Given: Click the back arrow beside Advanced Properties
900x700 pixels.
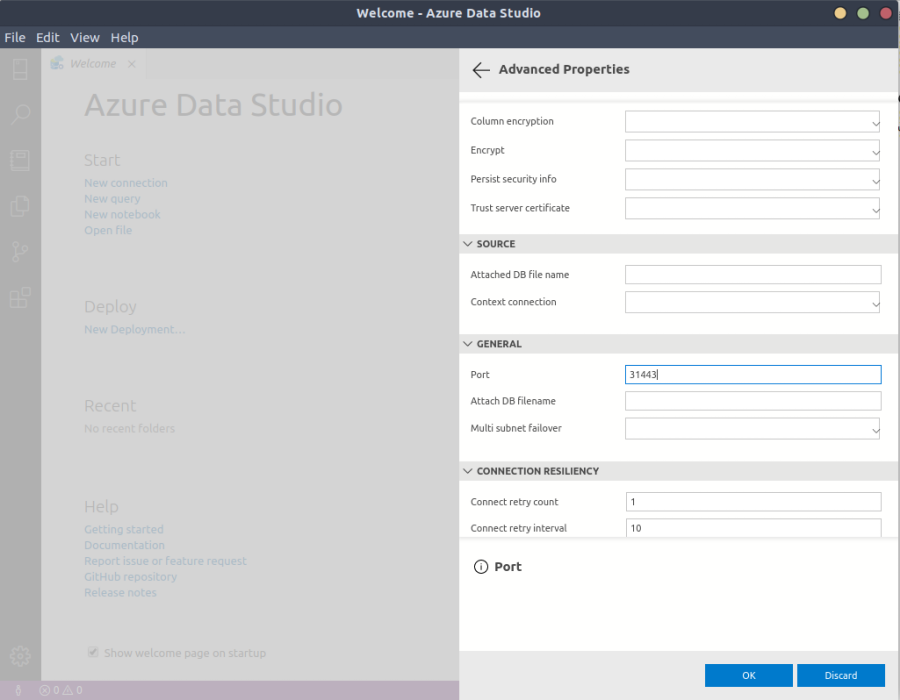Looking at the screenshot, I should click(x=481, y=70).
